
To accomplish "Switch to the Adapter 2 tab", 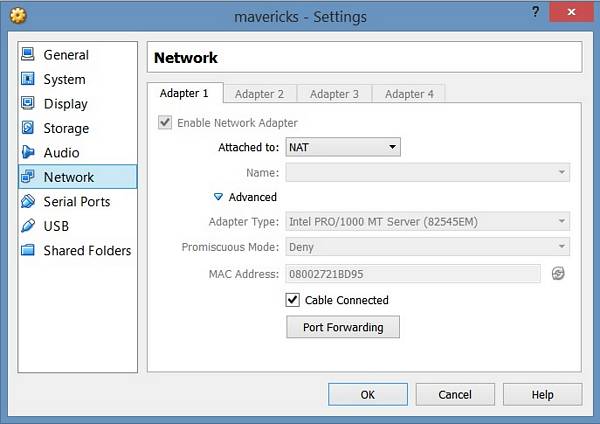I will click(259, 94).
